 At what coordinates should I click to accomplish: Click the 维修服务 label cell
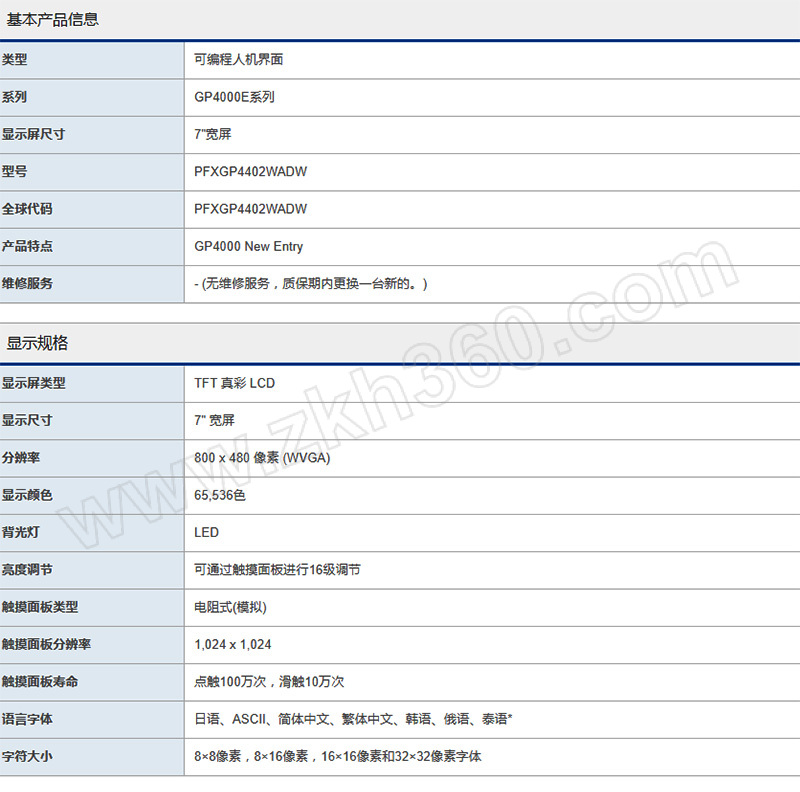click(x=92, y=284)
